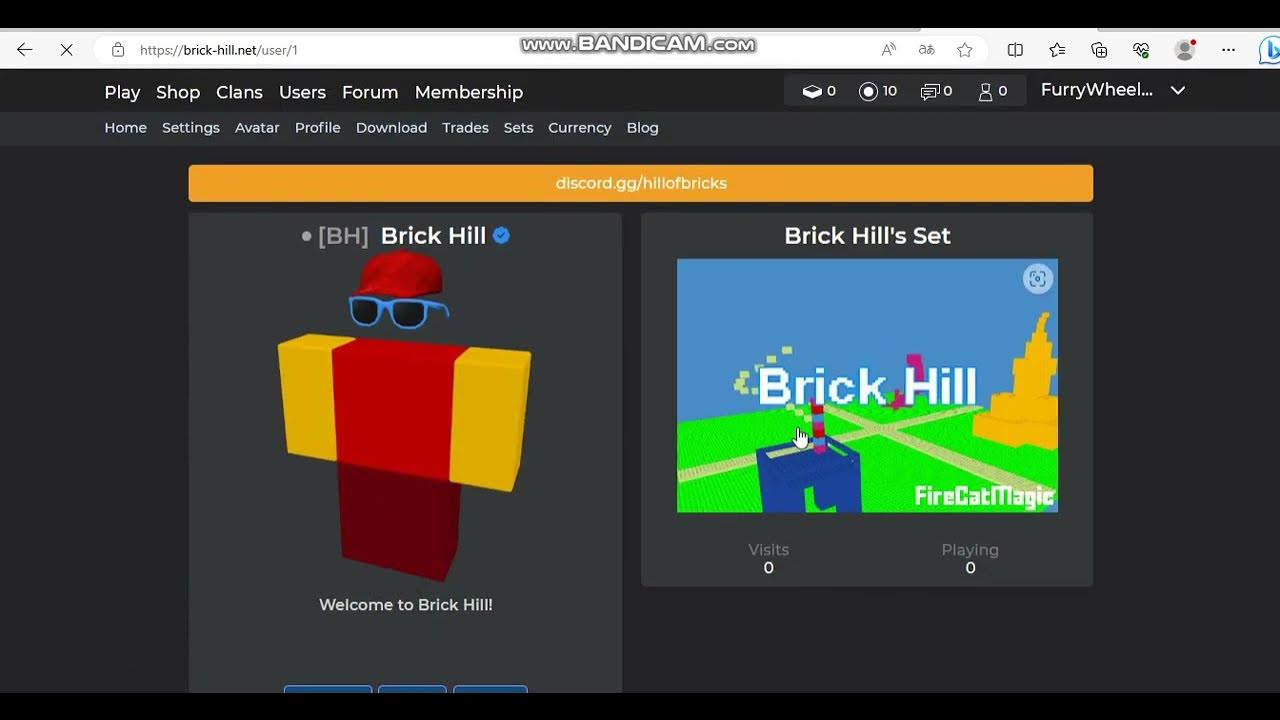The width and height of the screenshot is (1280, 720).
Task: Click the browser back arrow
Action: pyautogui.click(x=25, y=50)
